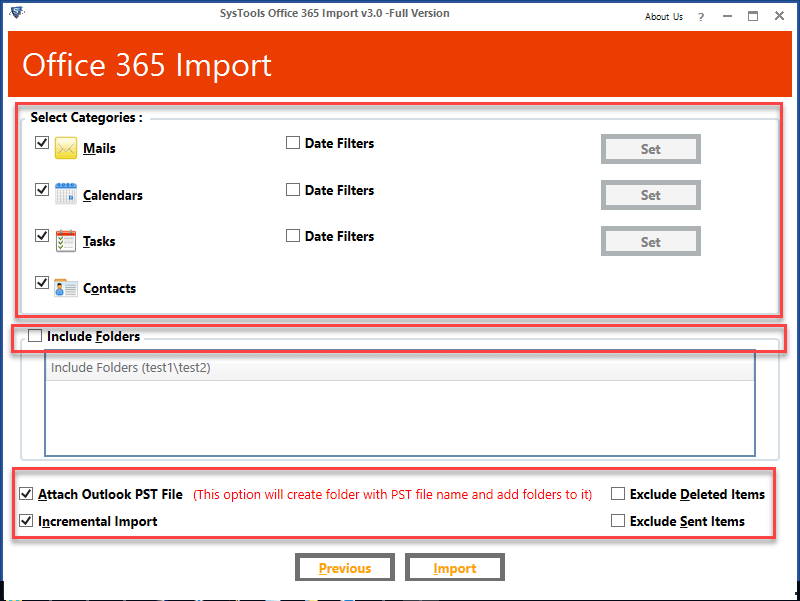Uncheck the Tasks category checkbox

42,235
